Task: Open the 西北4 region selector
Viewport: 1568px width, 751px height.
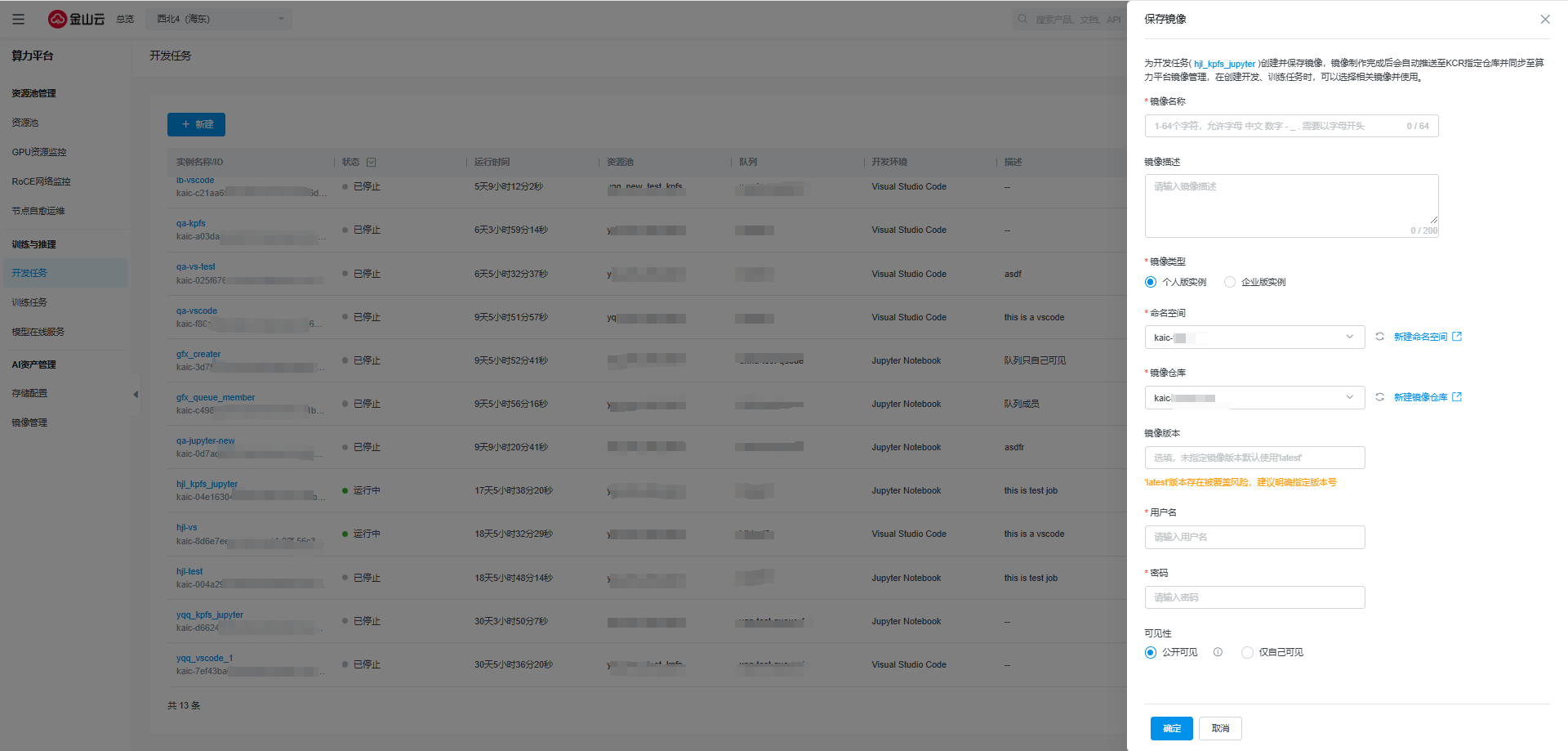Action: 219,19
